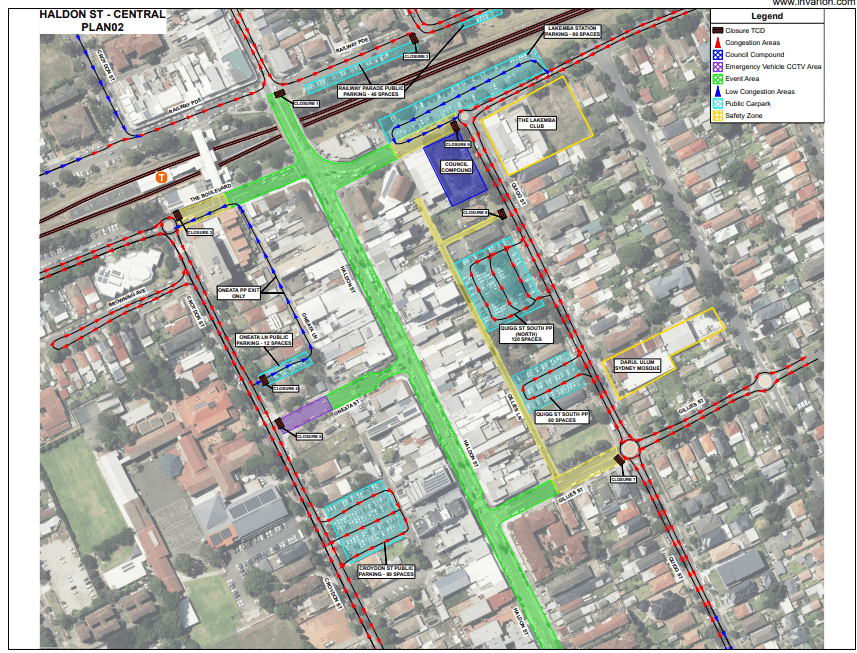The width and height of the screenshot is (857, 653).
Task: Click the yellow Safety Zone legend swatch
Action: tap(717, 115)
